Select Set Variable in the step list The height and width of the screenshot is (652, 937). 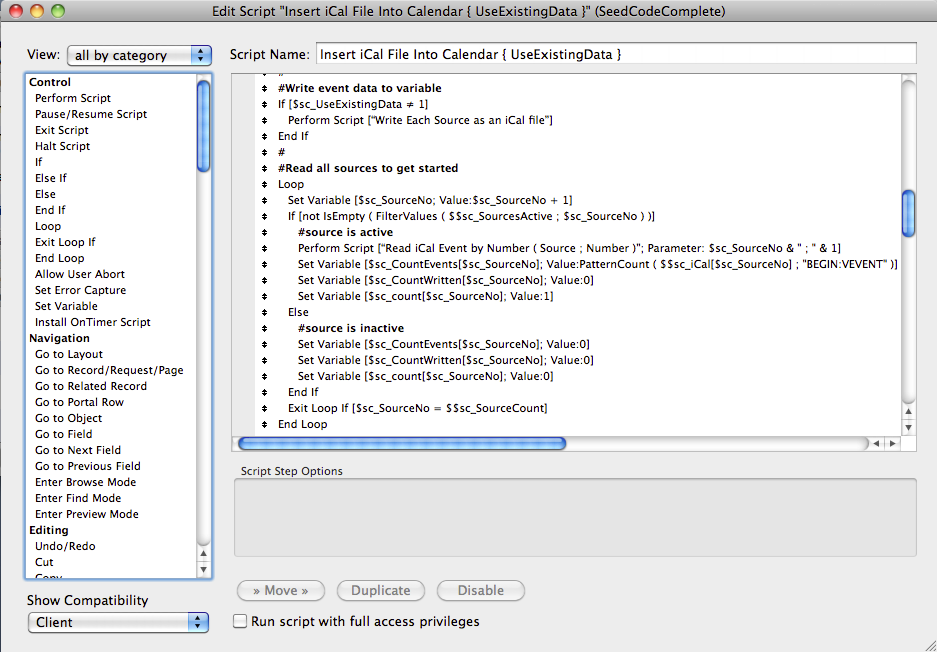point(66,306)
